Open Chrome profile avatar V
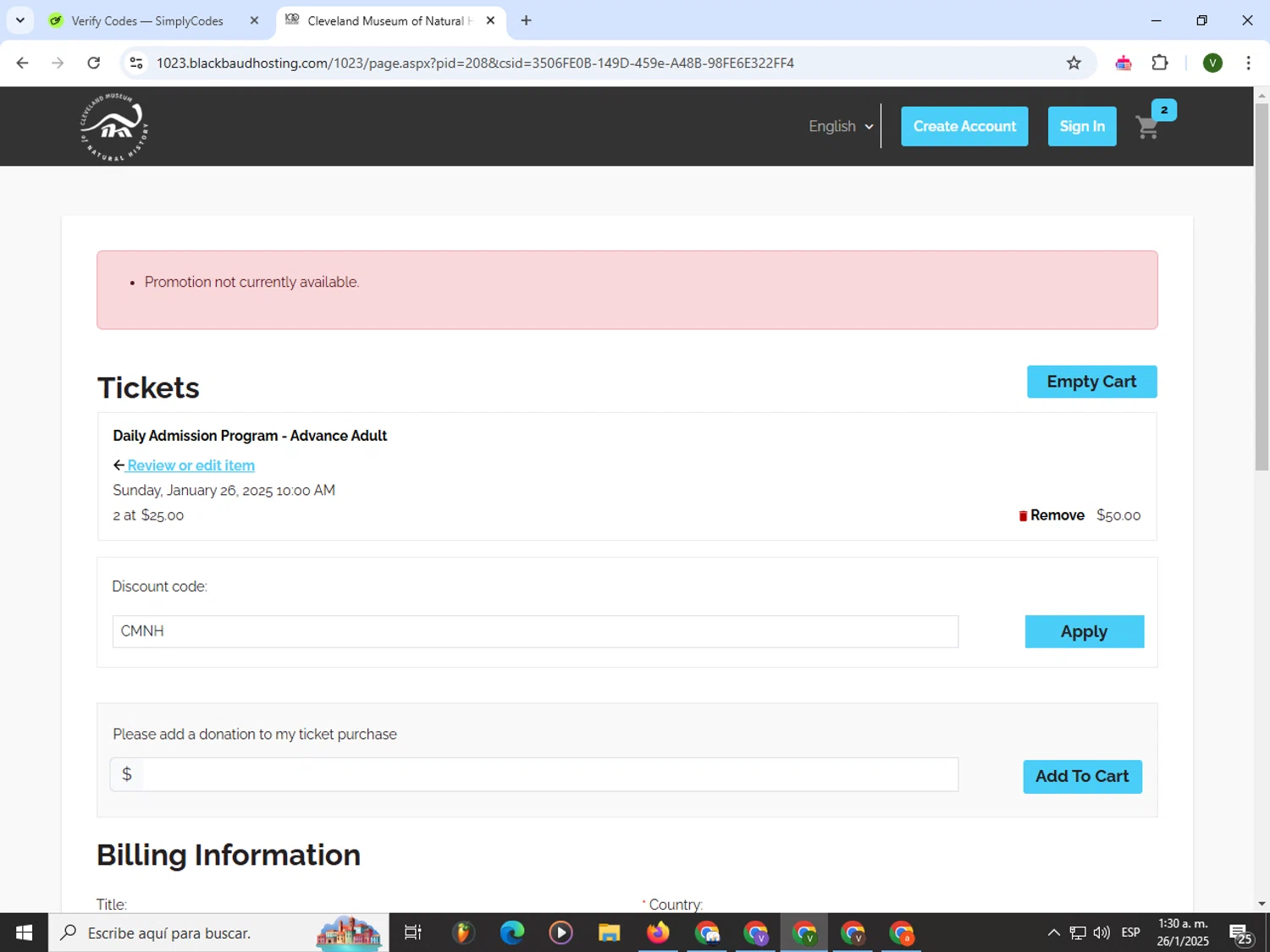 pyautogui.click(x=1212, y=63)
